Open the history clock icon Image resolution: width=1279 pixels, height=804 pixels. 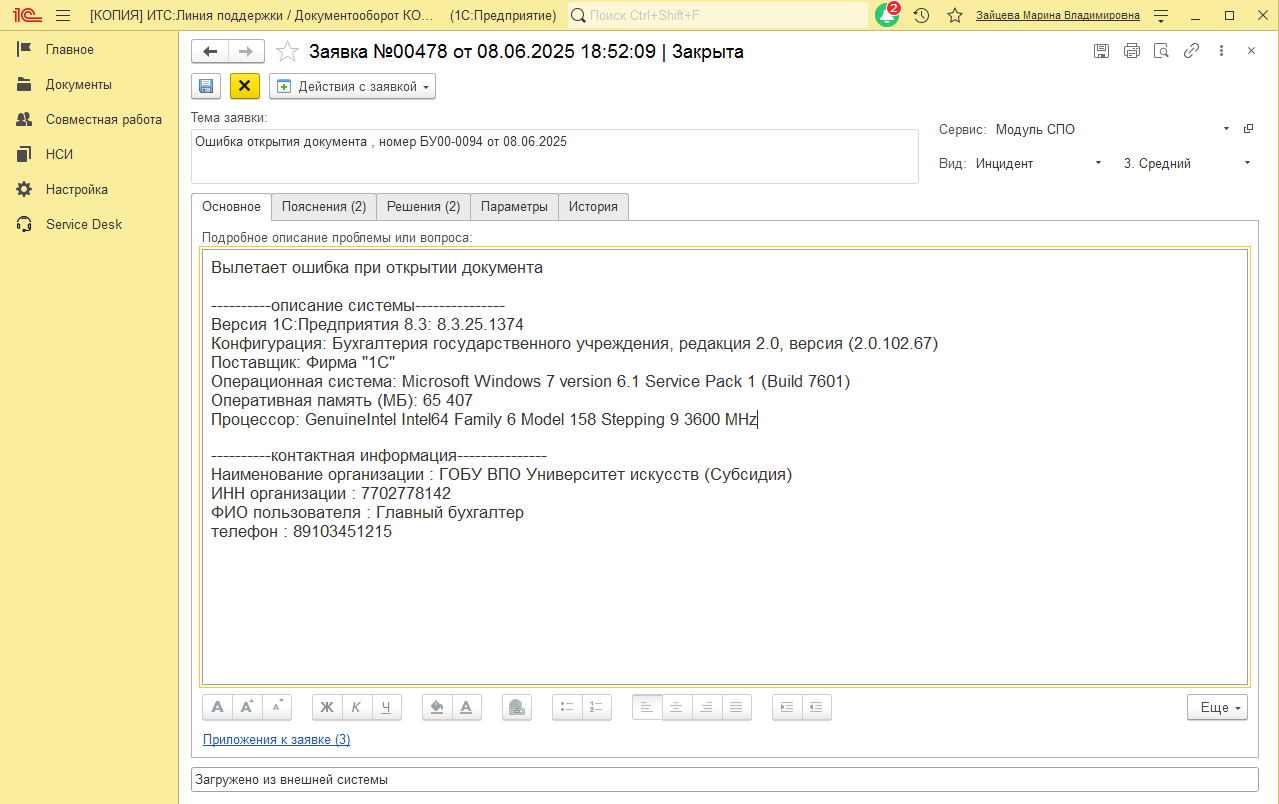tap(921, 15)
